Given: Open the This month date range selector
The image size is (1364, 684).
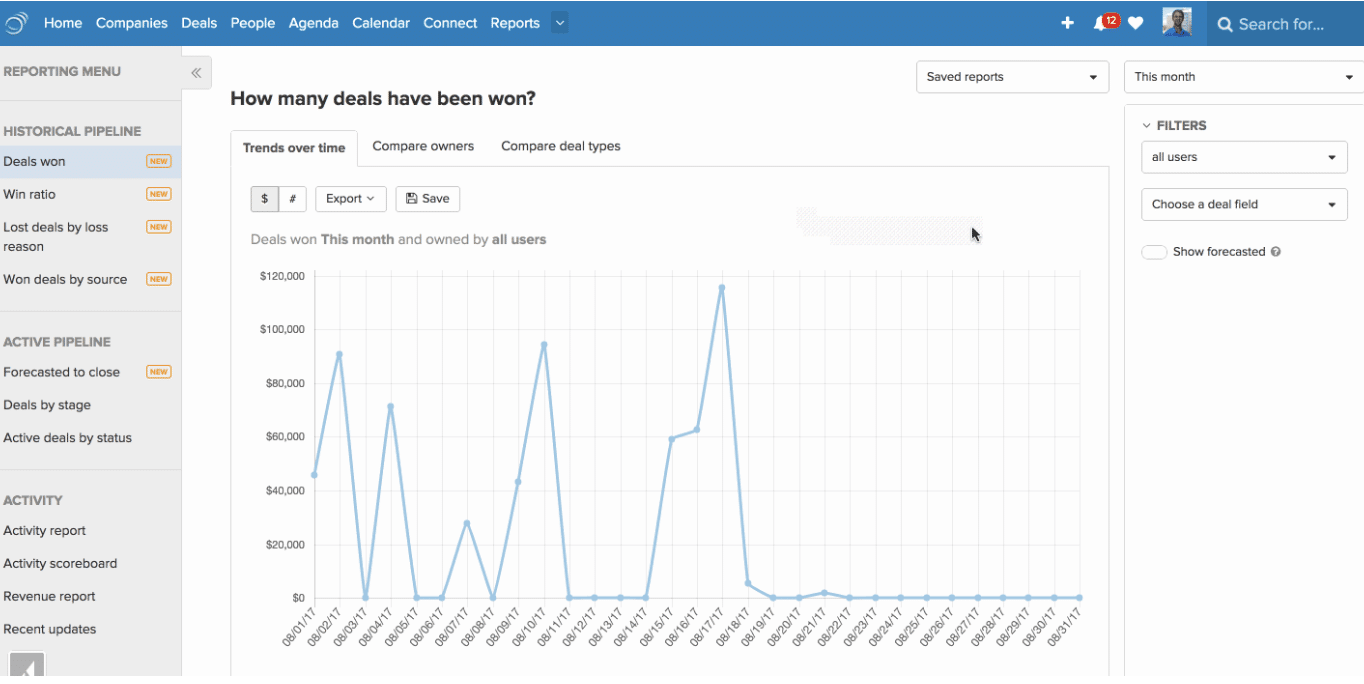Looking at the screenshot, I should point(1243,76).
